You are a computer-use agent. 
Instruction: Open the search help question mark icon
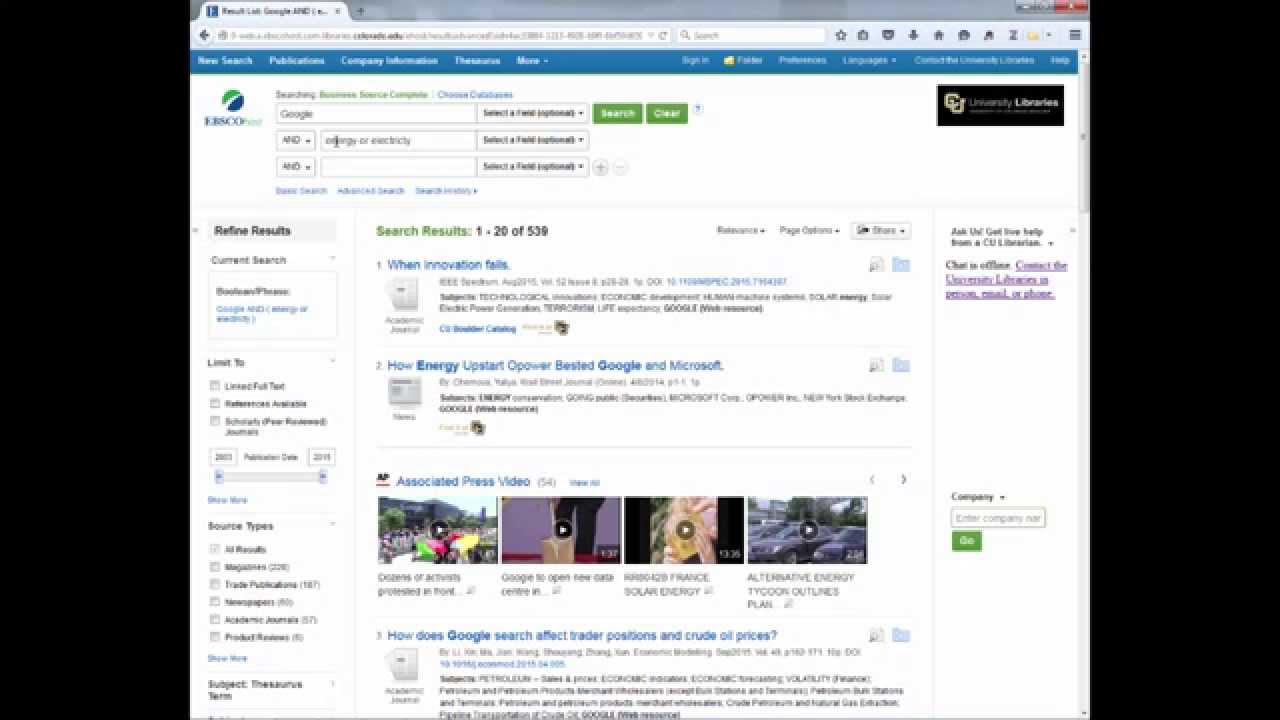pyautogui.click(x=698, y=109)
